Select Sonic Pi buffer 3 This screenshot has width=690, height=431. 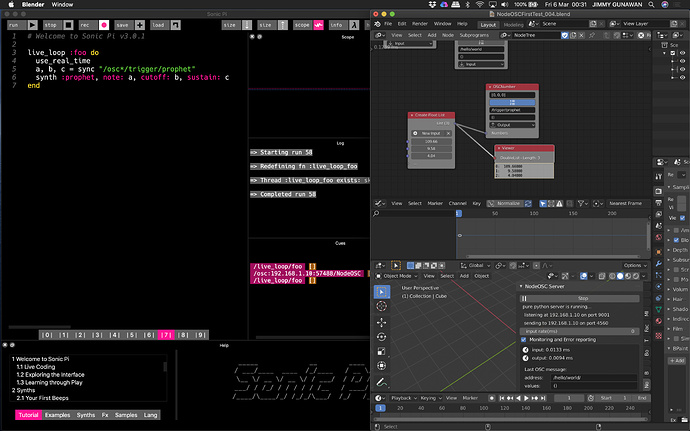[97, 335]
